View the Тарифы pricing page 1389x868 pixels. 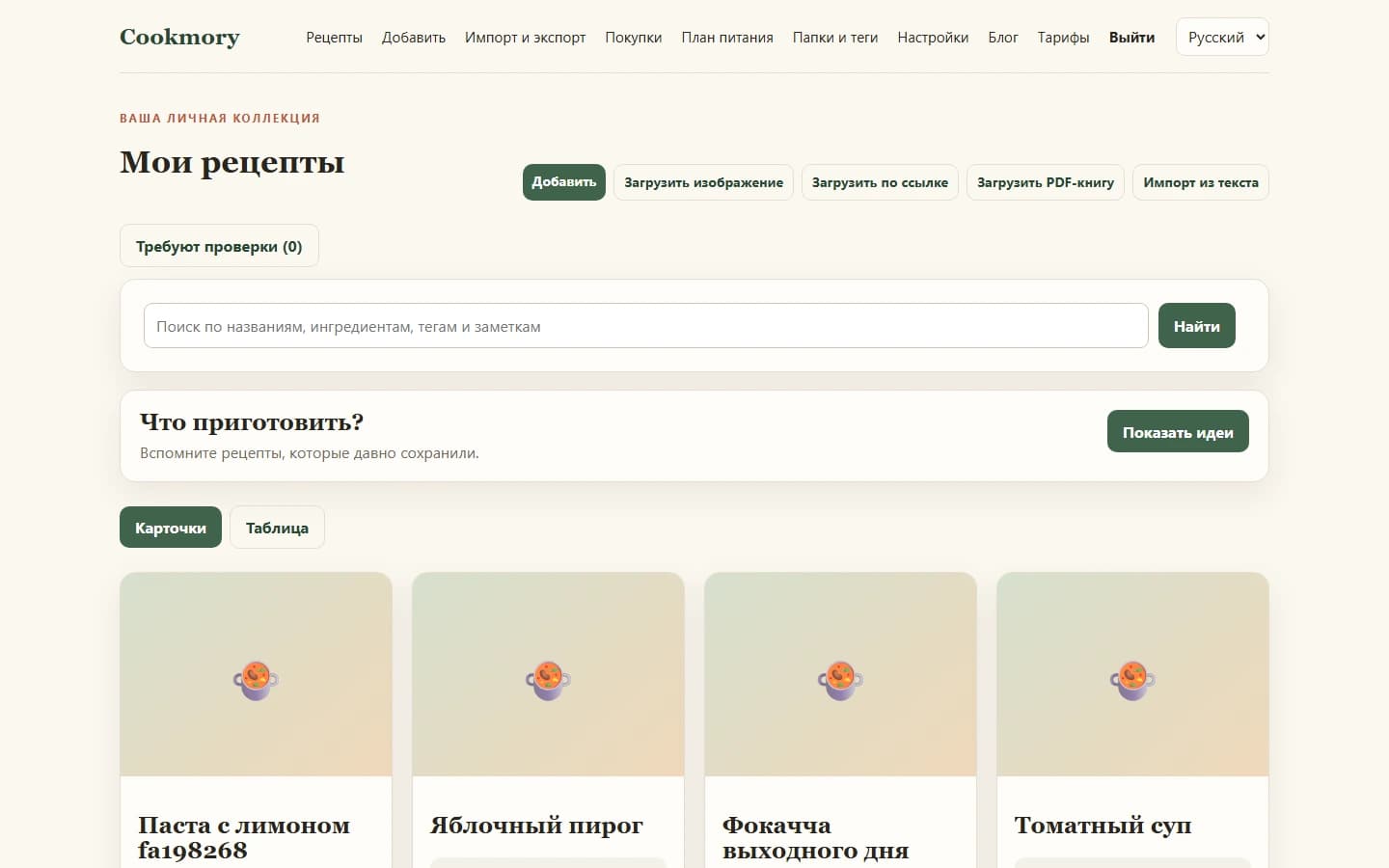1064,38
